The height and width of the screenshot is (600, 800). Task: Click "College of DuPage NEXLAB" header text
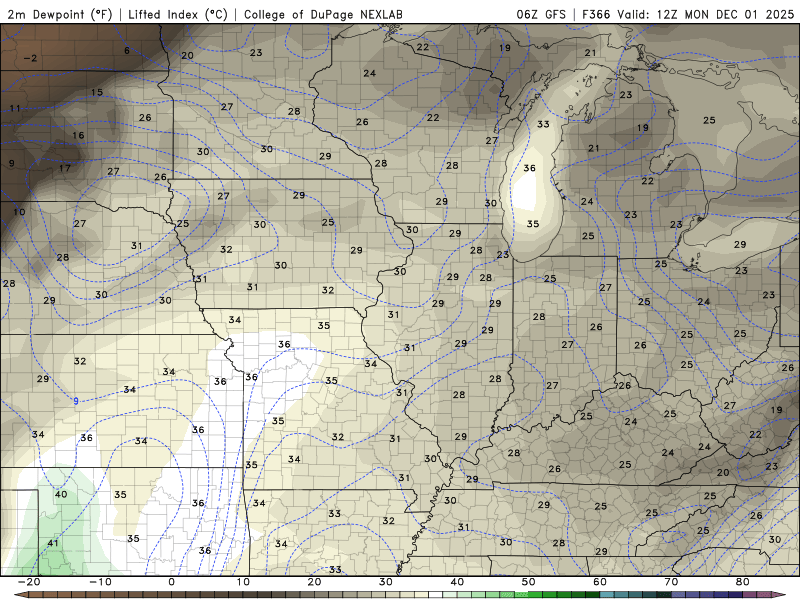coord(323,14)
